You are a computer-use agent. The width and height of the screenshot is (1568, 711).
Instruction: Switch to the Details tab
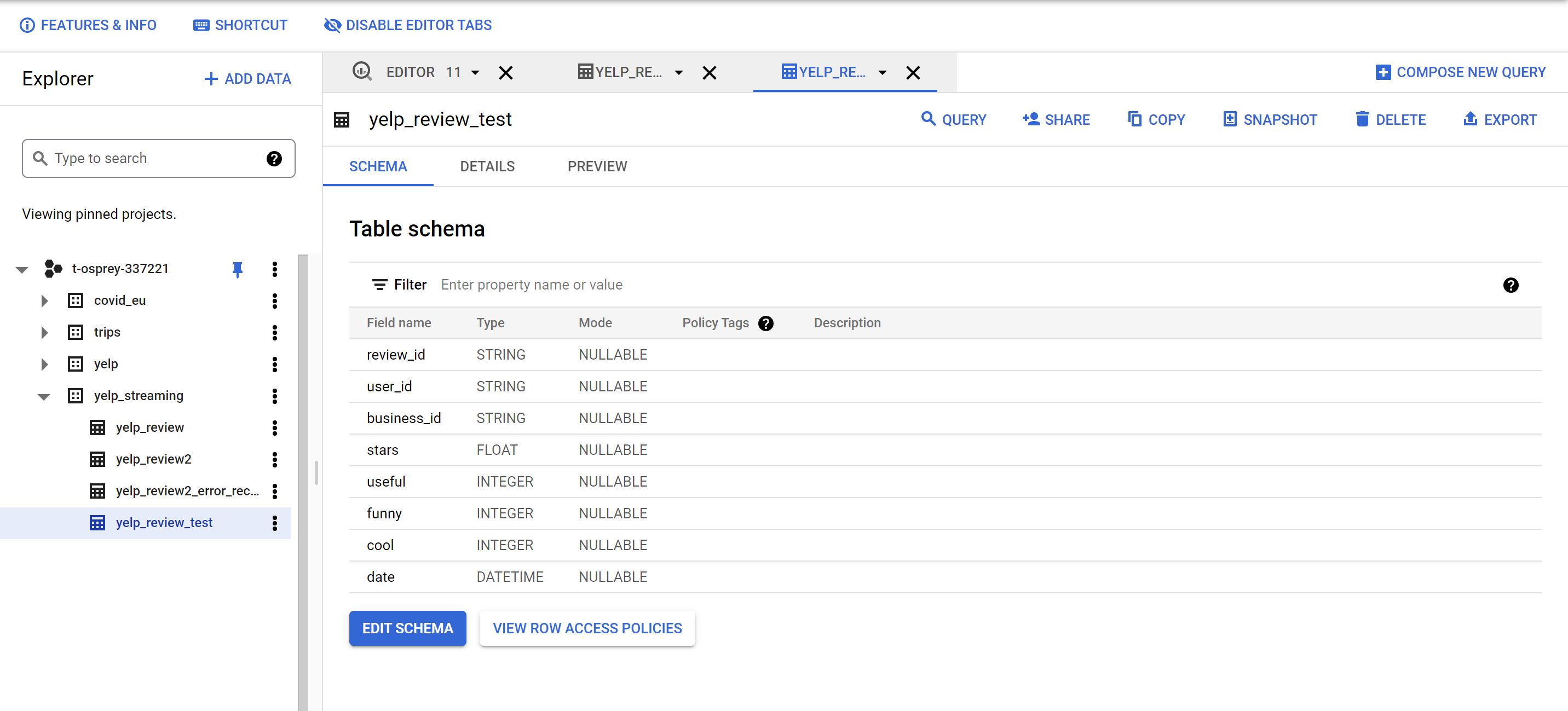487,166
